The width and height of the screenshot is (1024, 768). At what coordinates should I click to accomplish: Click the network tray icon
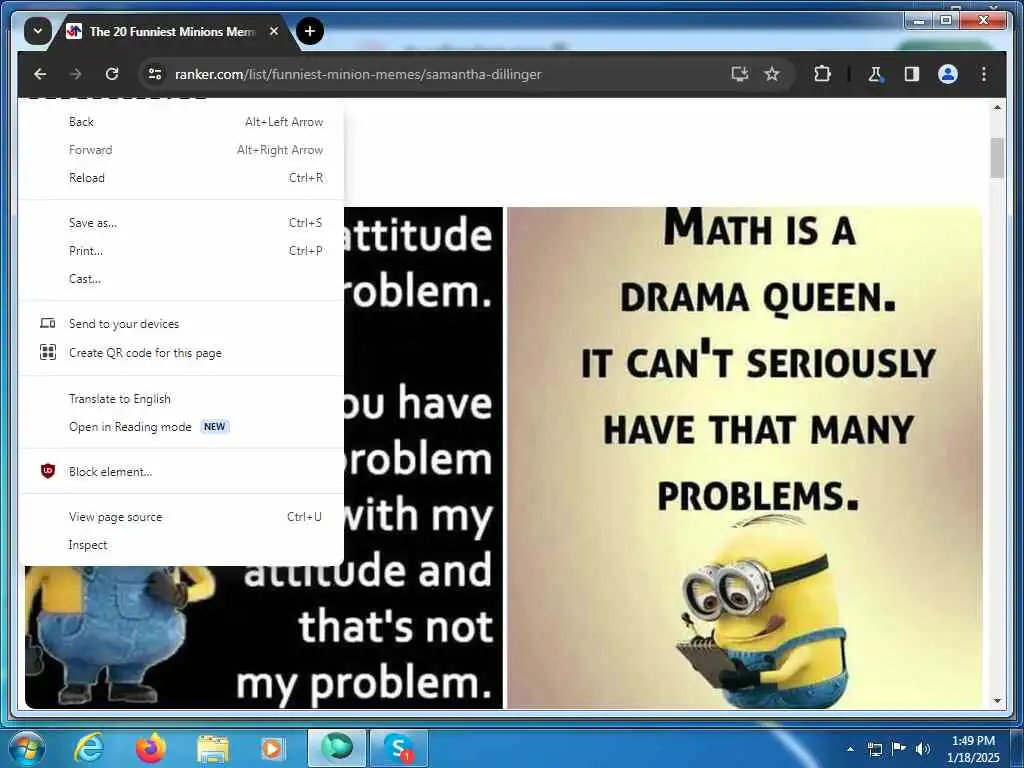click(874, 749)
